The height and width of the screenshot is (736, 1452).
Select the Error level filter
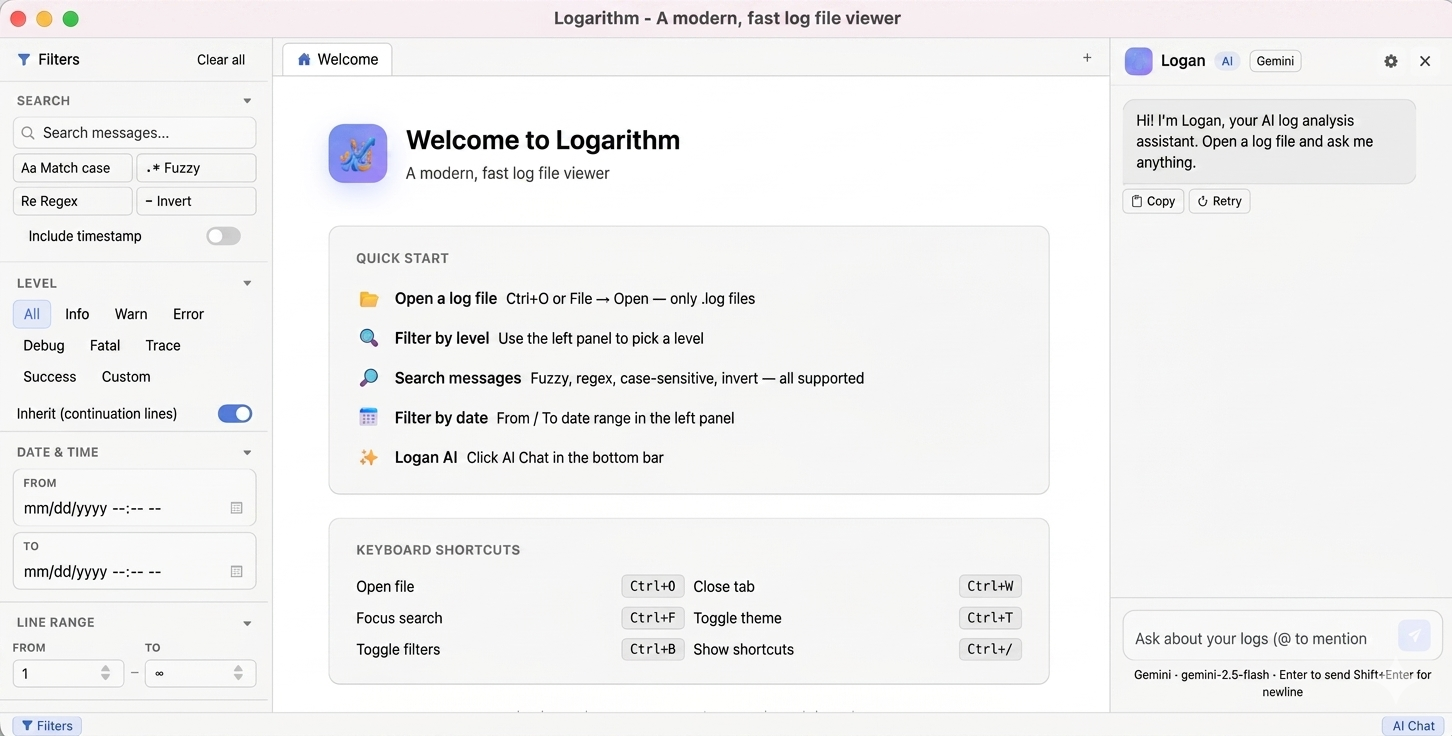pyautogui.click(x=188, y=314)
